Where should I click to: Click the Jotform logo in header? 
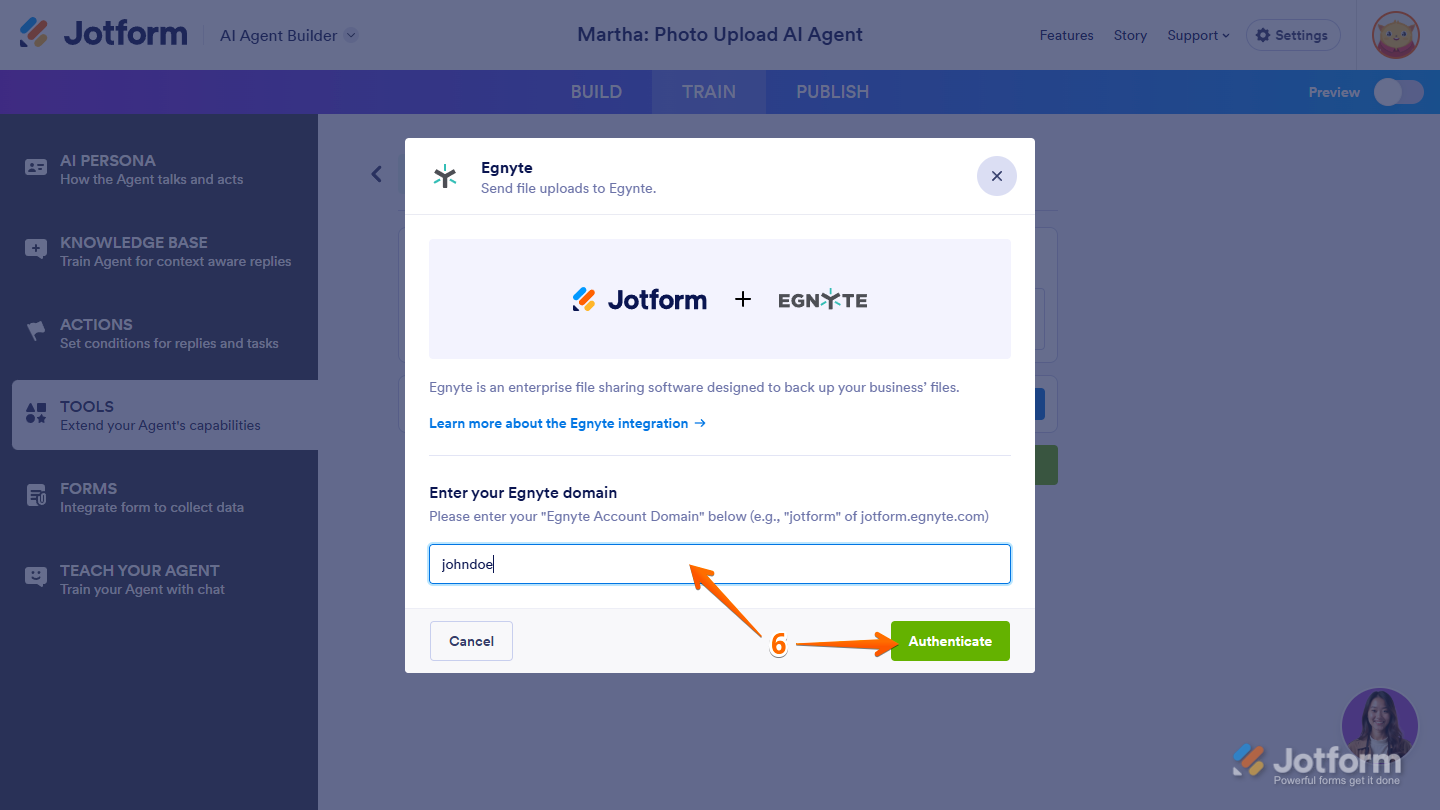(103, 33)
